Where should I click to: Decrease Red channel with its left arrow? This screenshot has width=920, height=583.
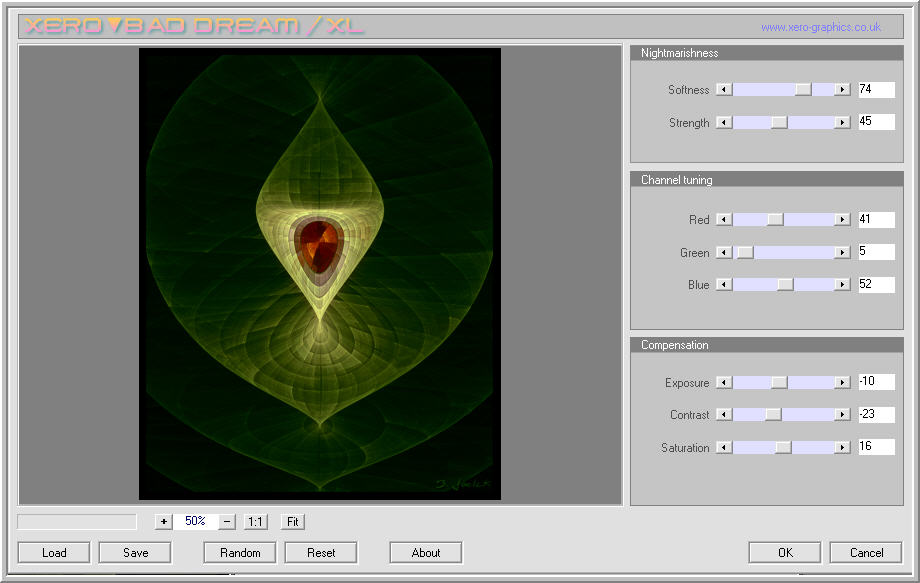[x=724, y=219]
